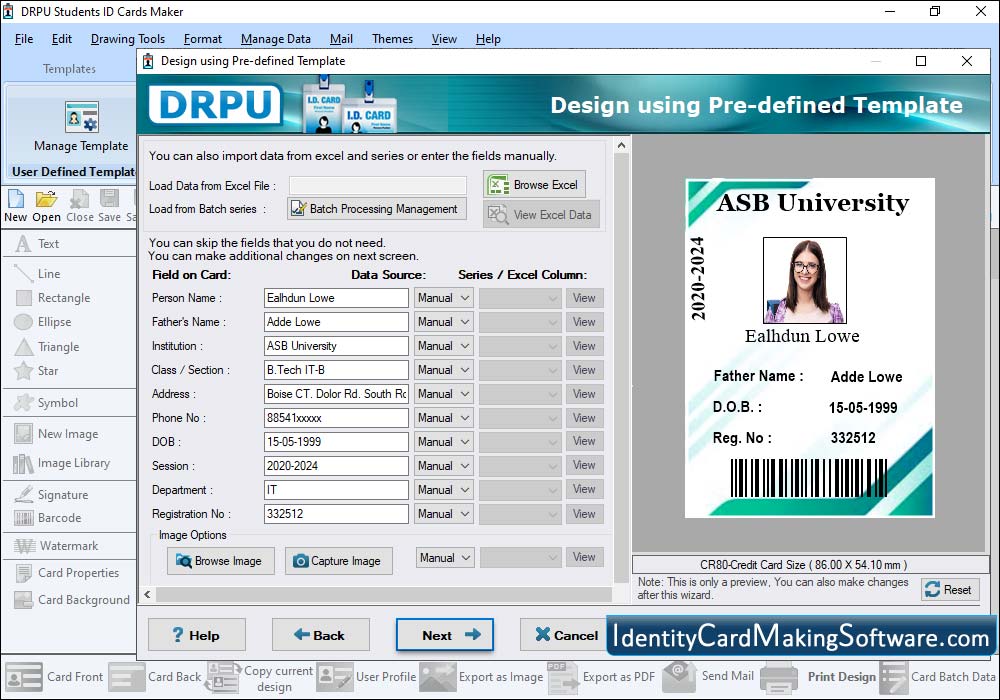
Task: Click the Cancel button
Action: point(563,635)
